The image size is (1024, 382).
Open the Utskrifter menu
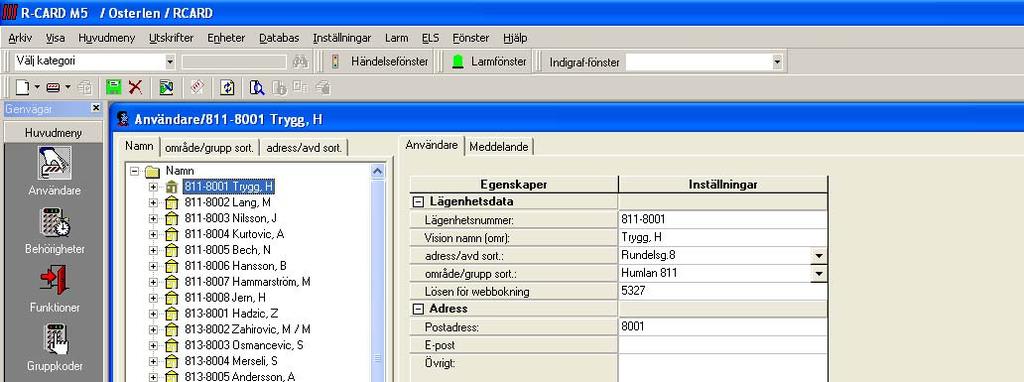[171, 38]
